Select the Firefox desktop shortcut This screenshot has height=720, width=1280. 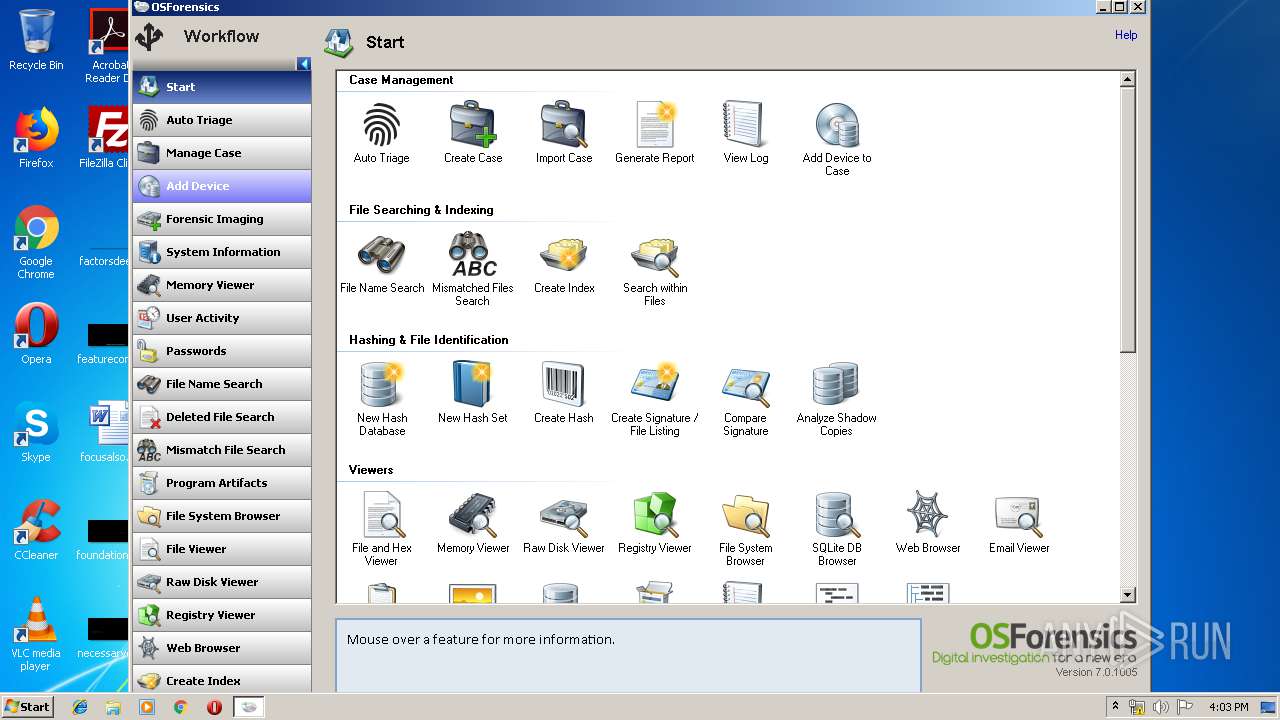36,138
